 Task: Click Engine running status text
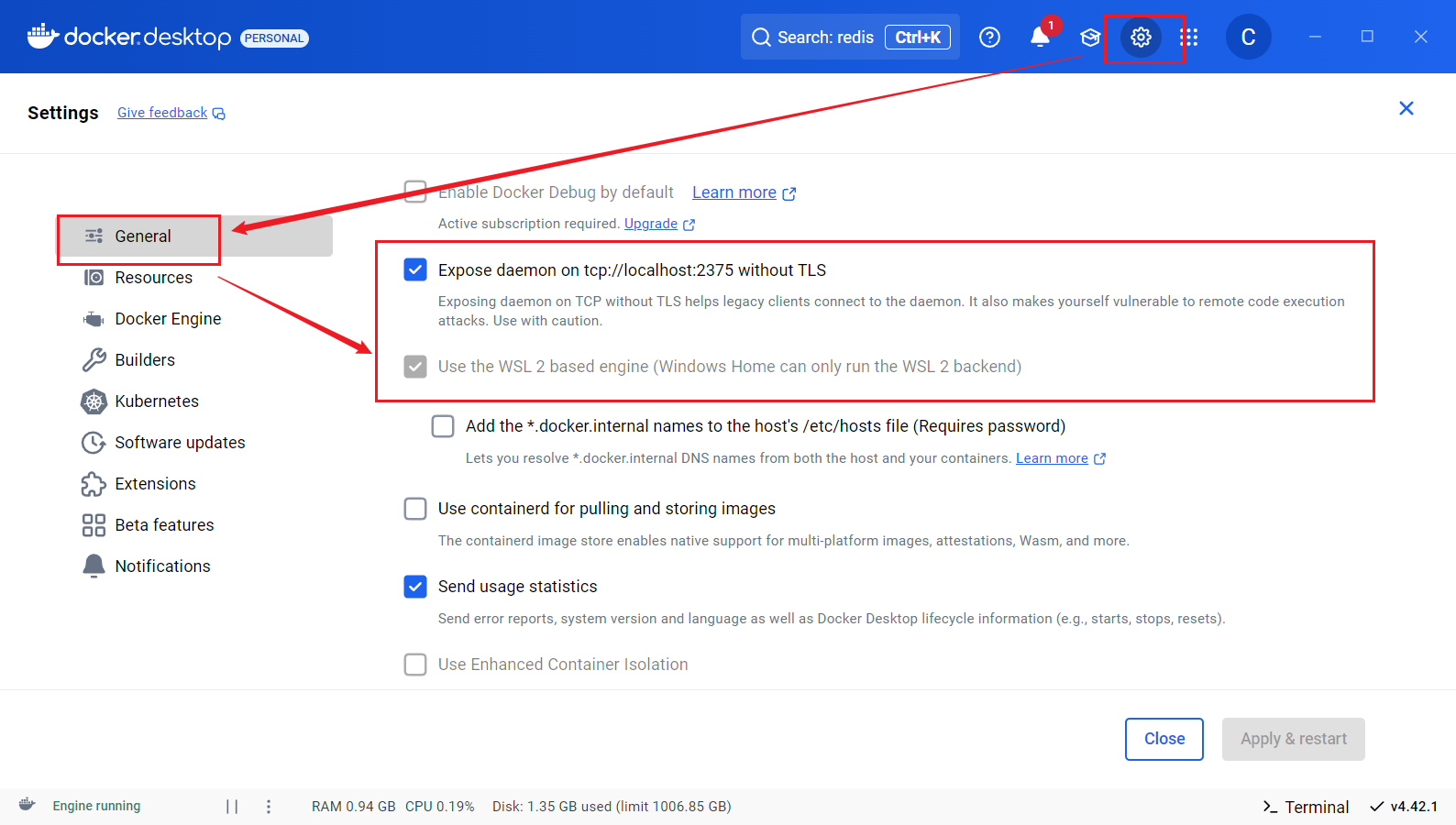tap(96, 806)
